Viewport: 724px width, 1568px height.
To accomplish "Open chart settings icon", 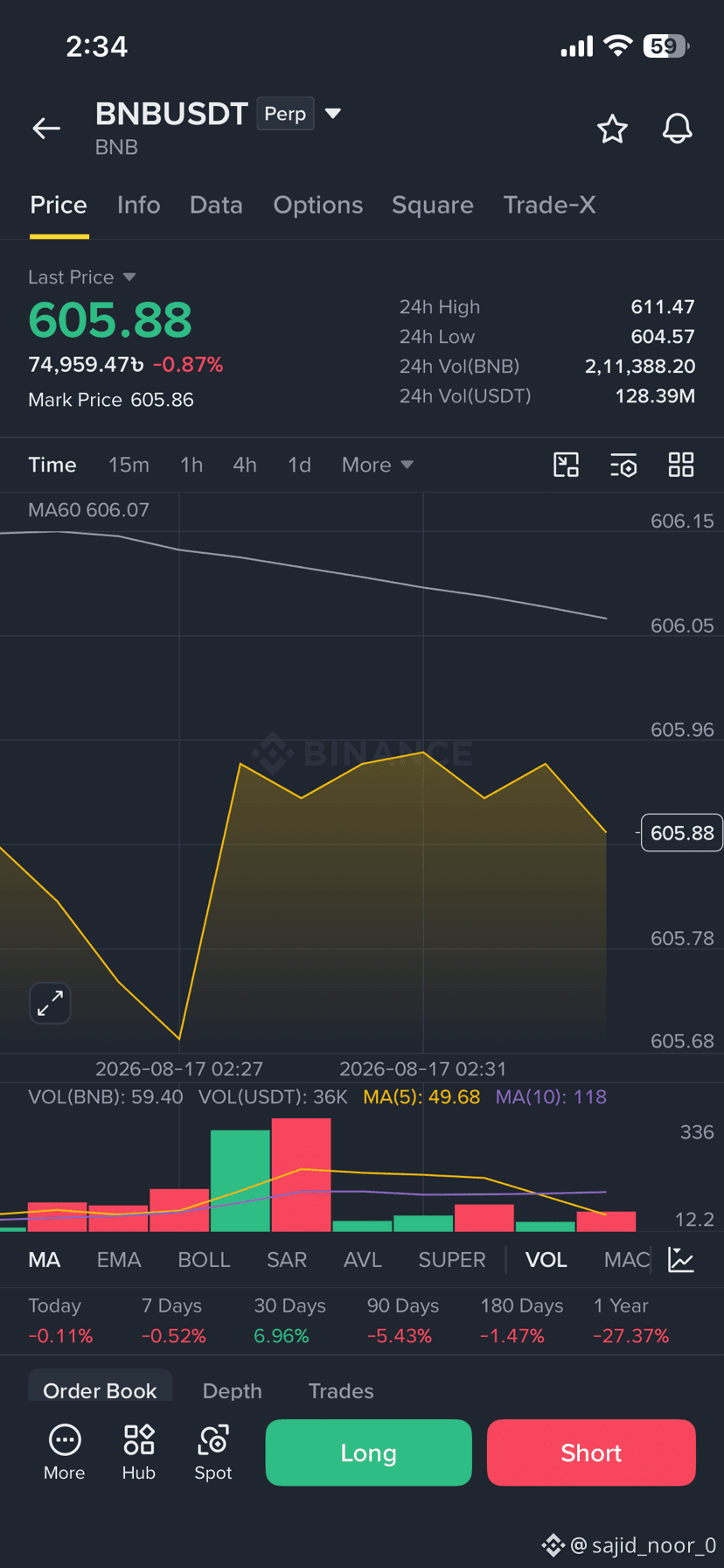I will [623, 465].
